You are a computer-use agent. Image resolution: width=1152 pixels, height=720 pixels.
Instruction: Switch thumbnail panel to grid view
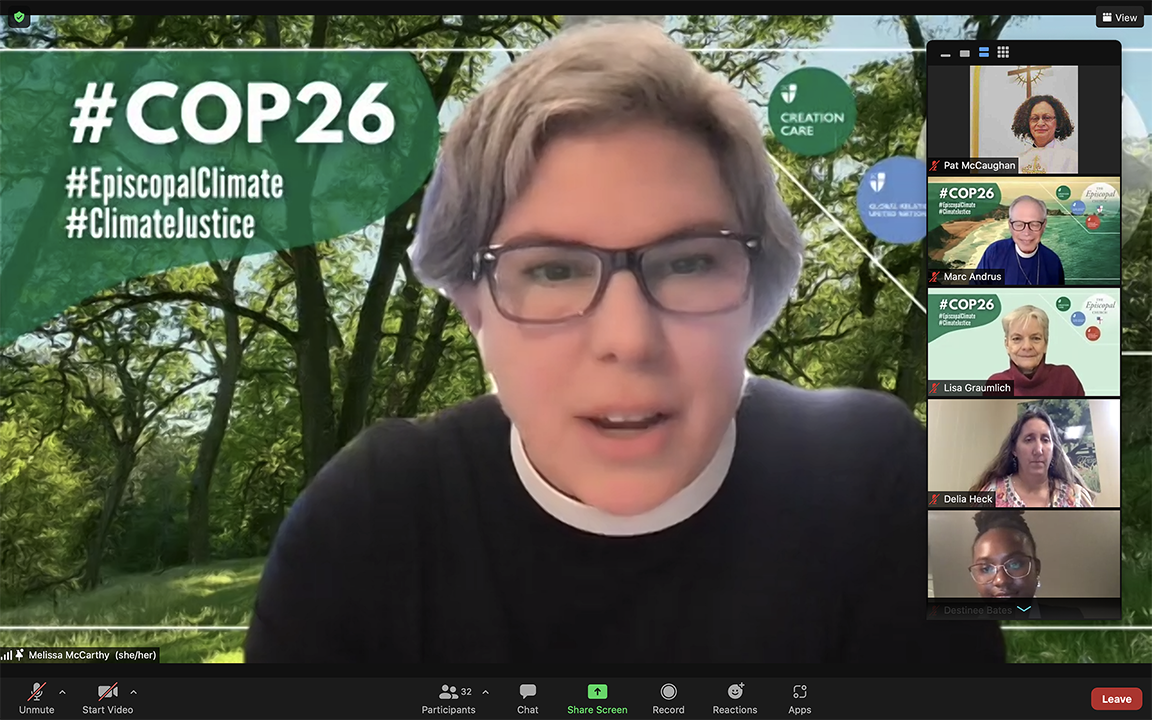click(x=1003, y=52)
